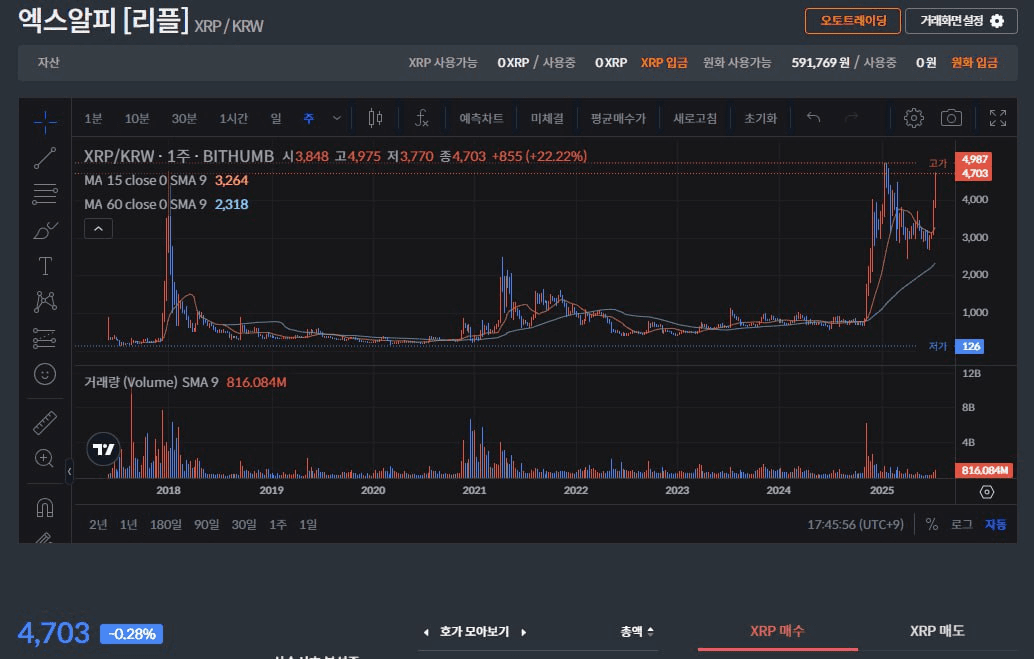
Task: Select the 일 daily interval
Action: point(276,118)
